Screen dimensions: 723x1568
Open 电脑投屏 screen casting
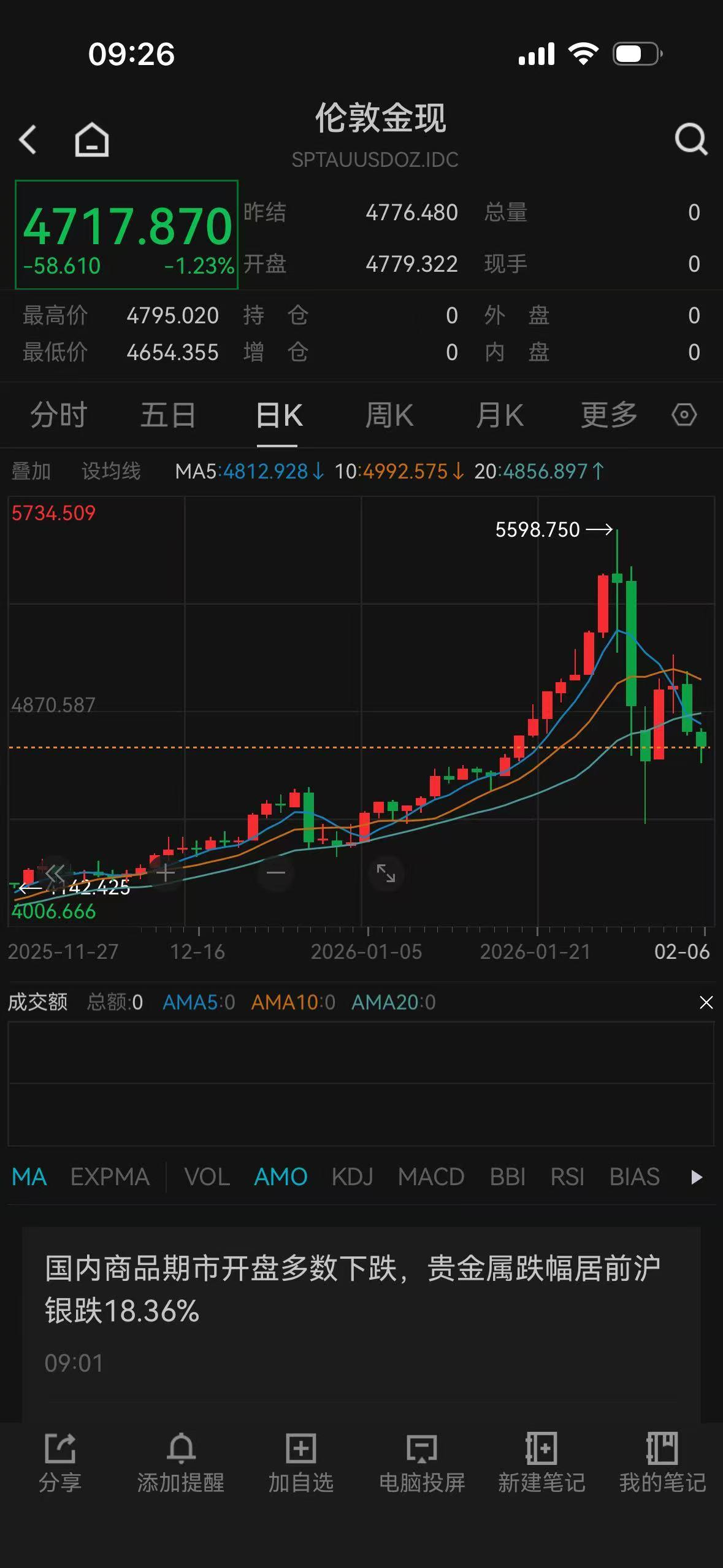[x=422, y=1462]
